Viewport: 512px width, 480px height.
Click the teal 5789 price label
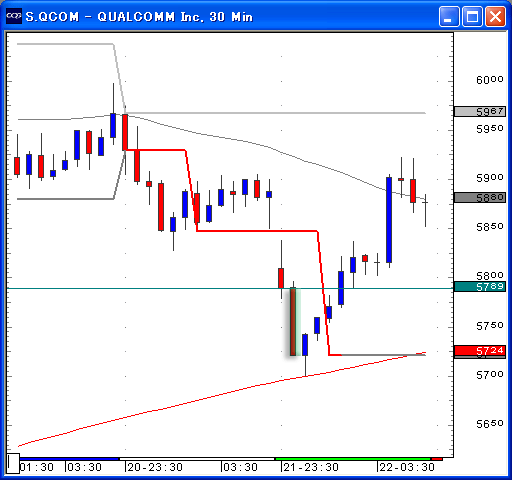(480, 286)
